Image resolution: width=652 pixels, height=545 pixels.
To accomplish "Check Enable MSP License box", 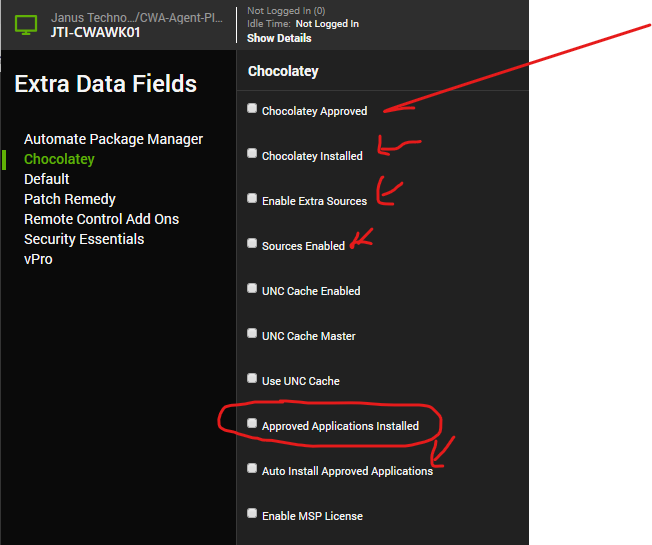I will (x=252, y=513).
